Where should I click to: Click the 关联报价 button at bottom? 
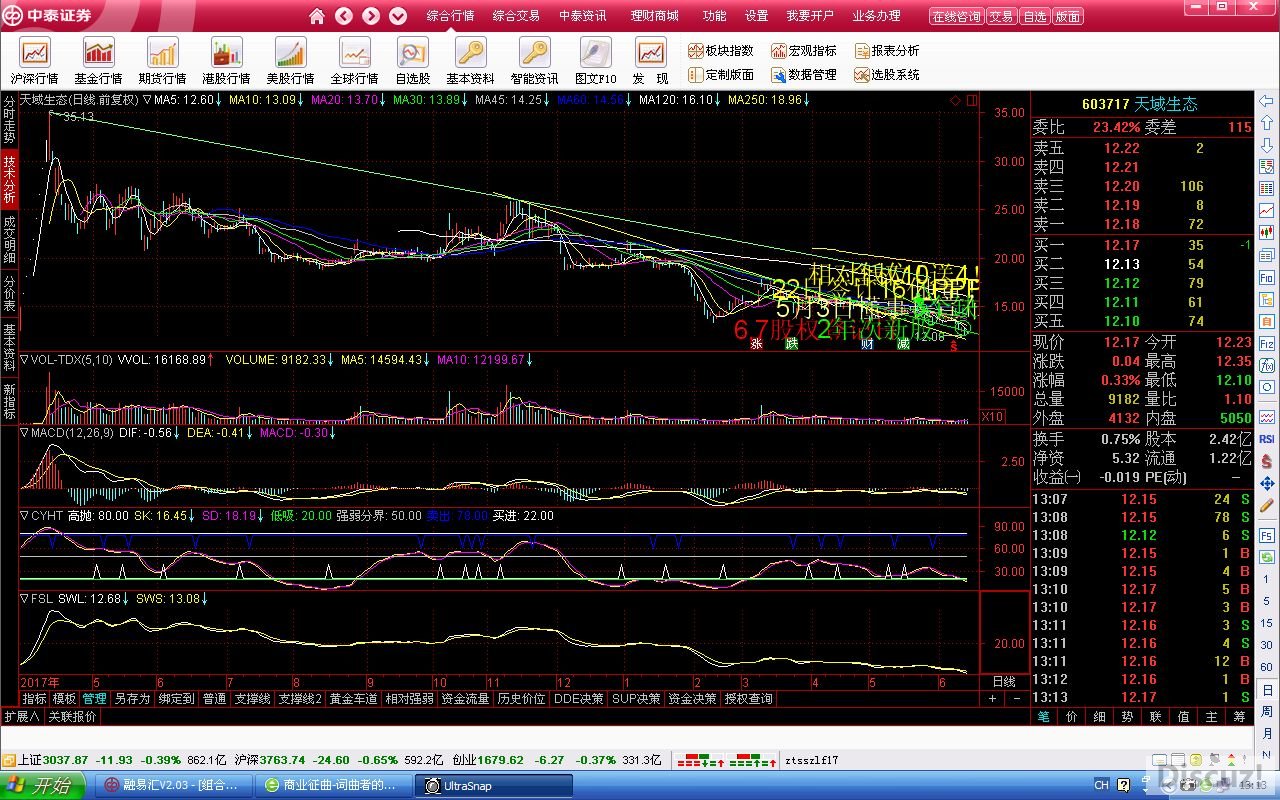point(73,716)
